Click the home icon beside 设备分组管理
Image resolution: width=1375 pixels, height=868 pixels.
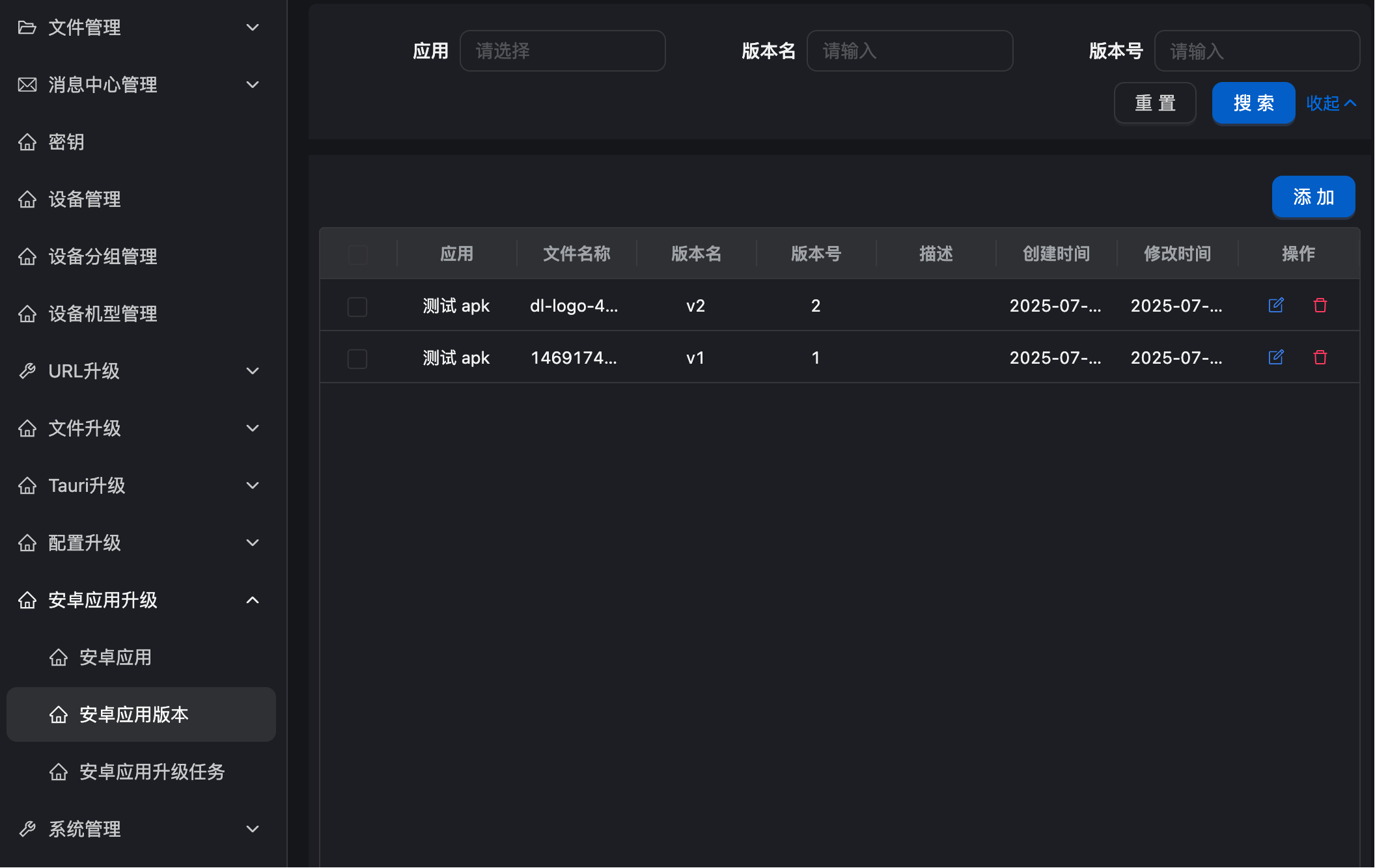coord(27,256)
